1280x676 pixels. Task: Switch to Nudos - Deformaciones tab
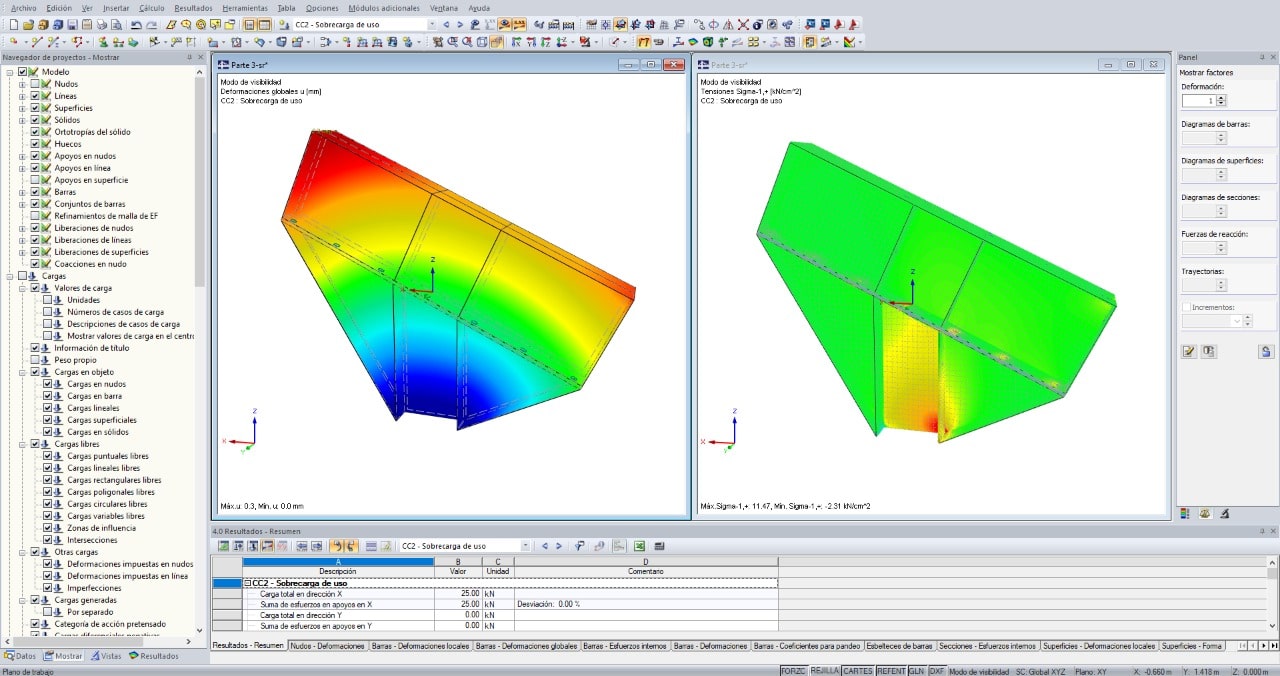(x=328, y=646)
